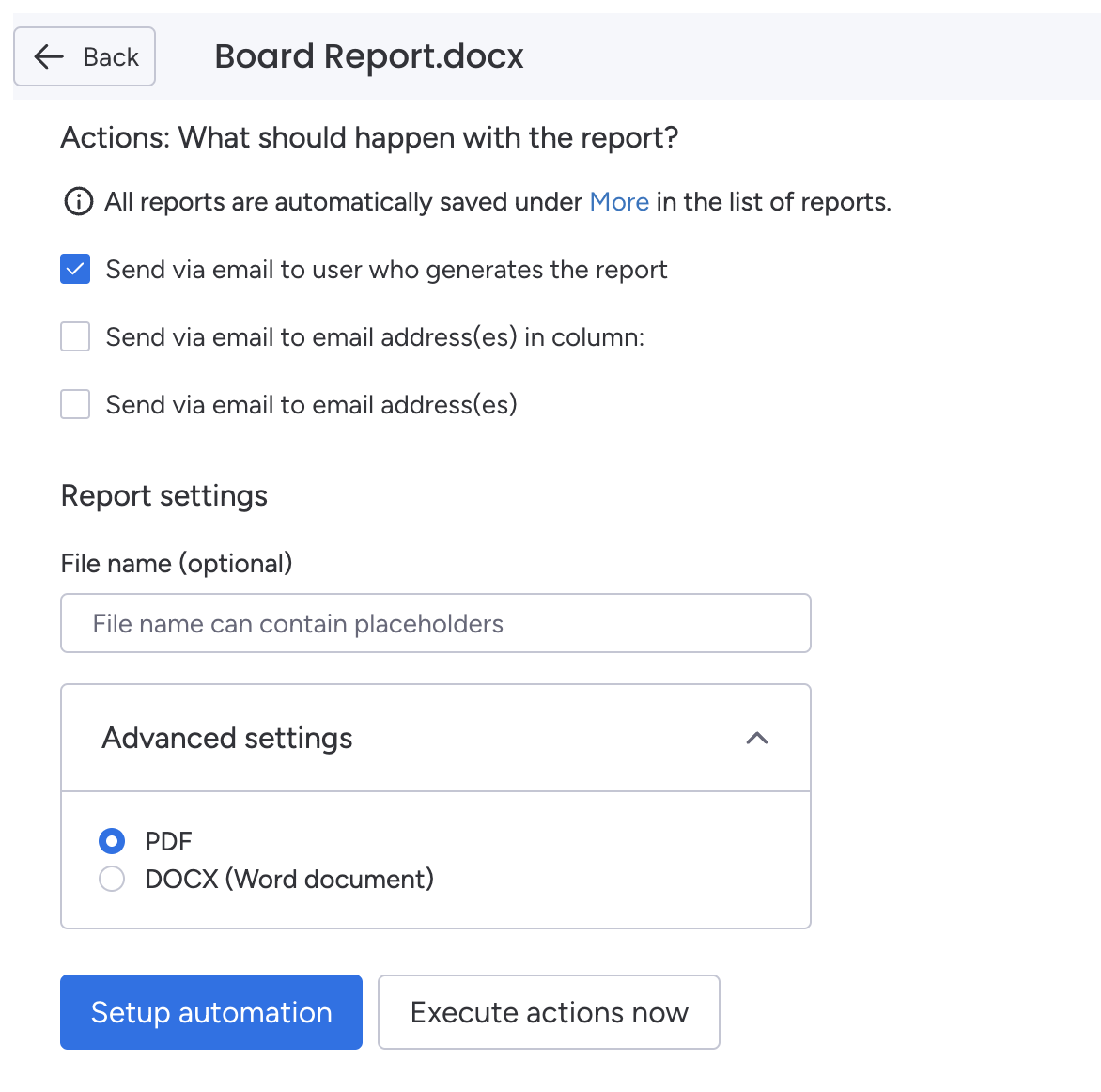Click the Board Report.docx title

point(369,56)
